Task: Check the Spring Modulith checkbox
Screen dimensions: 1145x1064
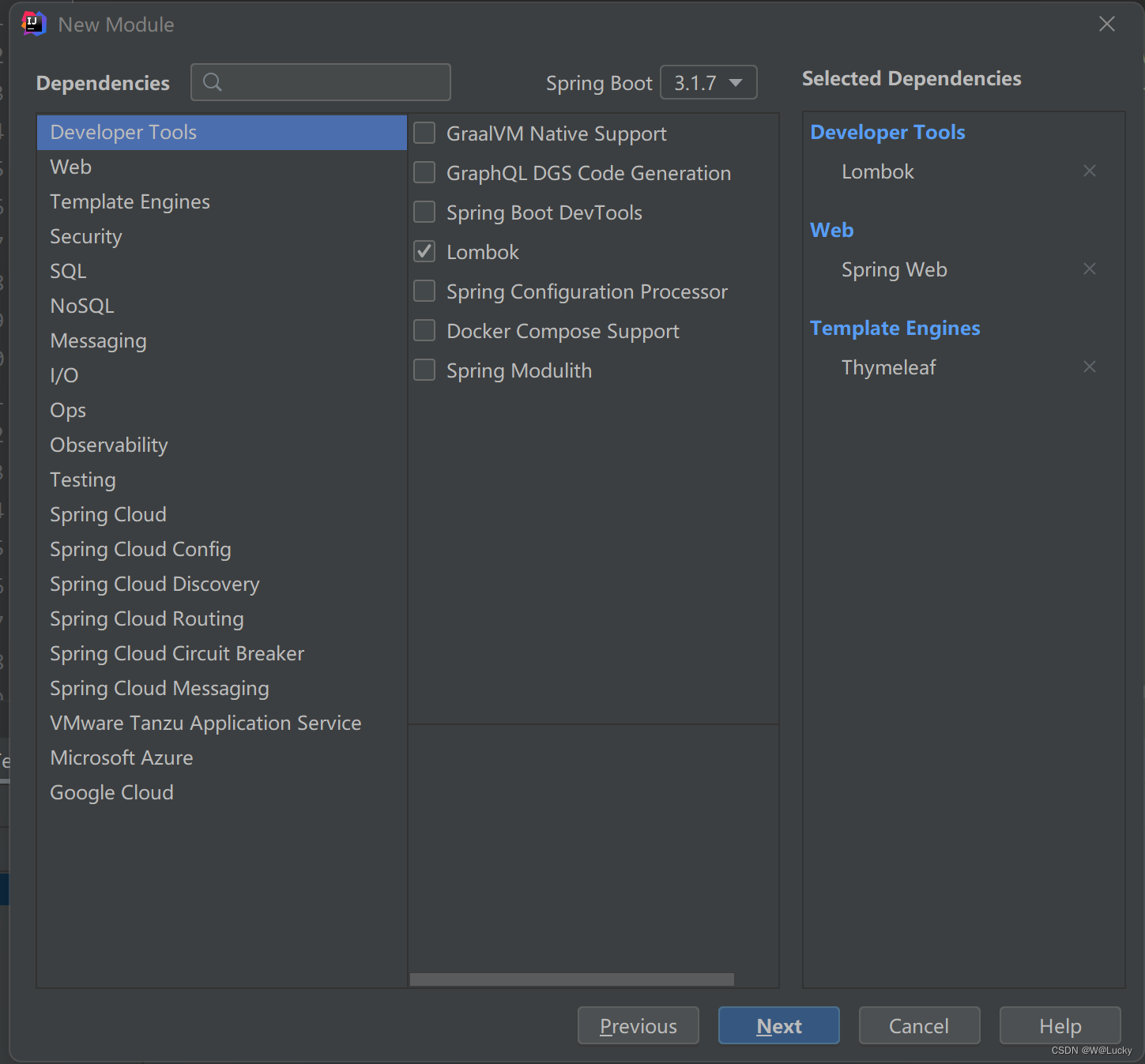Action: pos(424,370)
